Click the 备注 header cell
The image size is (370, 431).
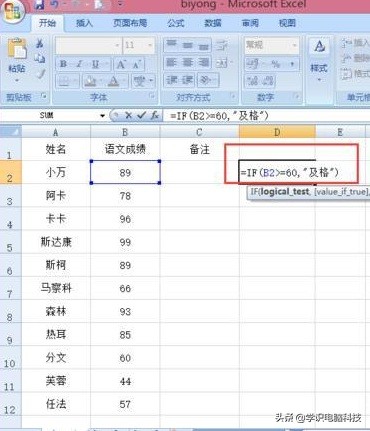[199, 149]
